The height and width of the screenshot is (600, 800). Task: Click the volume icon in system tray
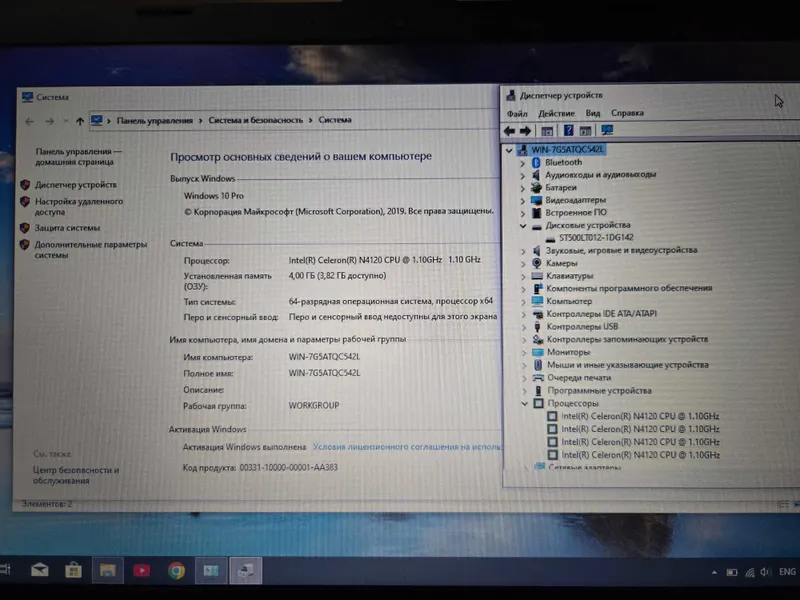click(765, 572)
